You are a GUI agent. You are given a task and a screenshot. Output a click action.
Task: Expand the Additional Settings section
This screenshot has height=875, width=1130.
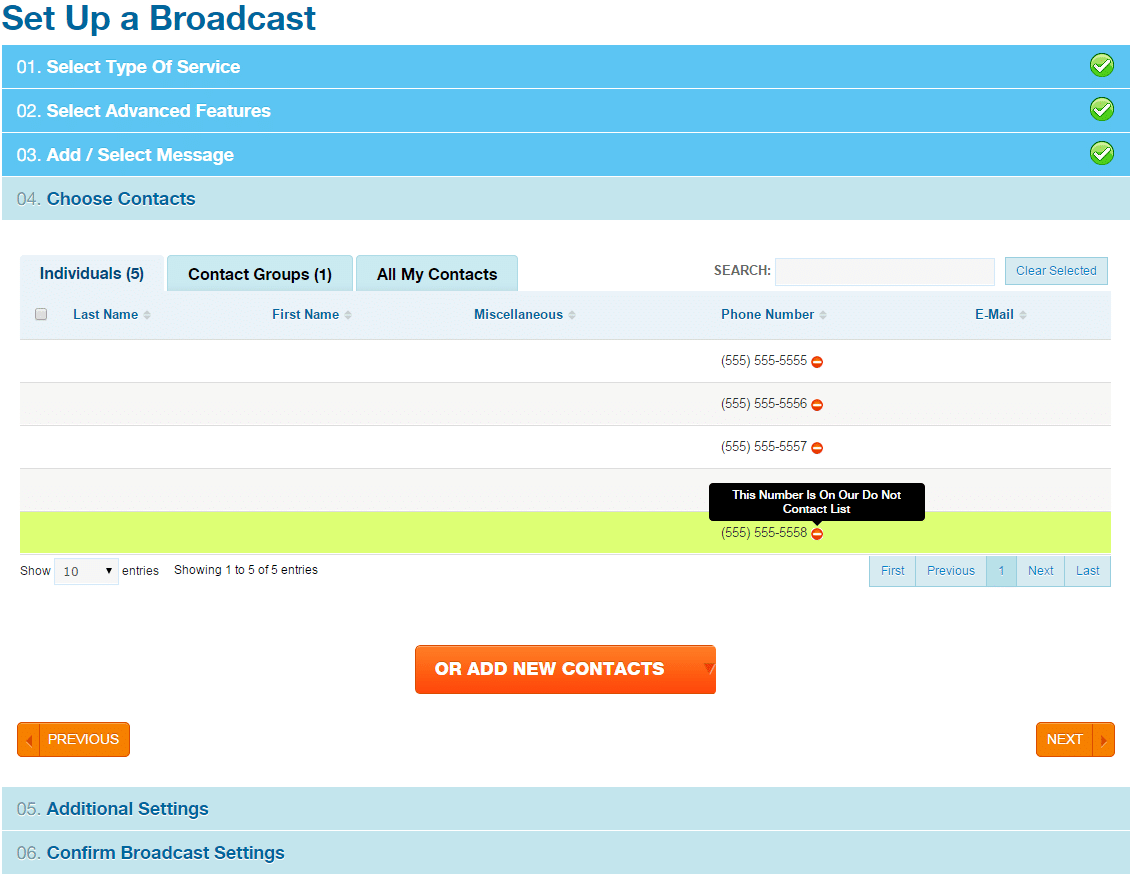tap(127, 809)
